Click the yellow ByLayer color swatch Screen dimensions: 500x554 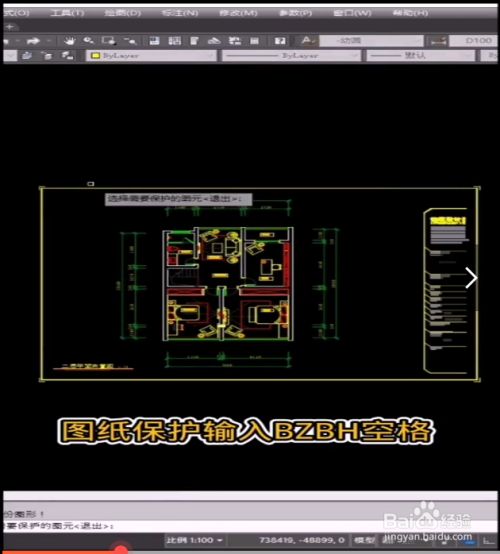pyautogui.click(x=95, y=56)
